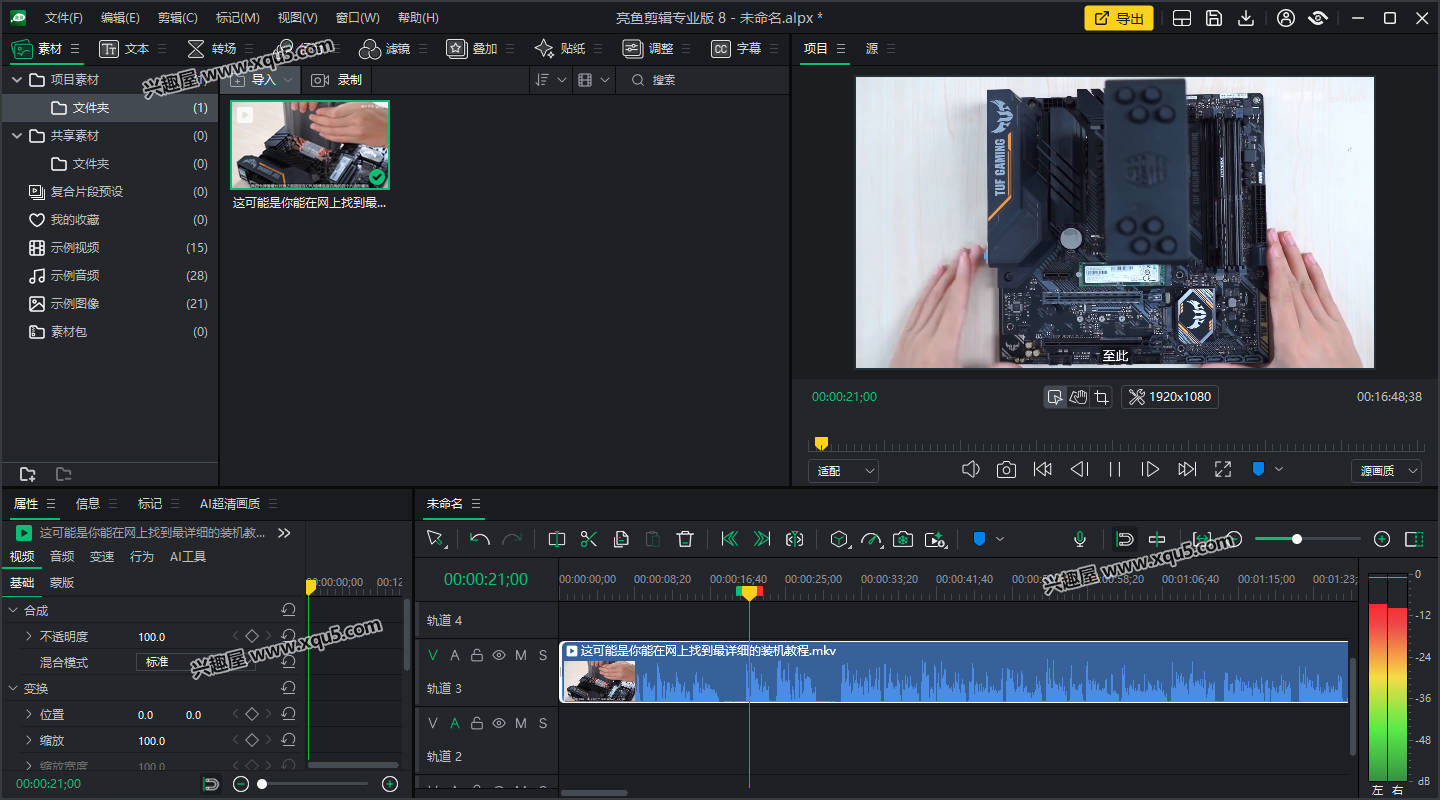The image size is (1440, 800).
Task: Click the keyframe panel zoom slider at bottom left
Action: tap(262, 784)
